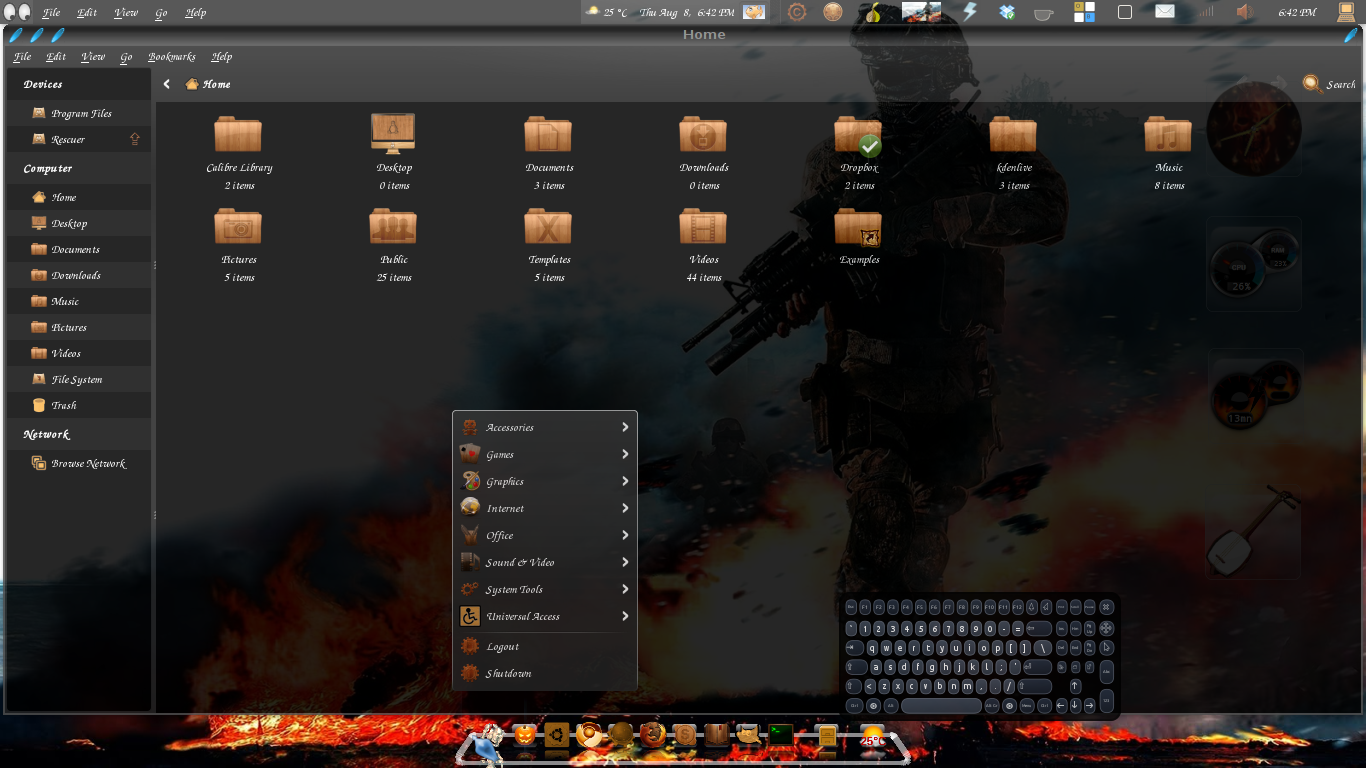The height and width of the screenshot is (768, 1366).
Task: Select Videos in the sidebar
Action: coord(79,353)
